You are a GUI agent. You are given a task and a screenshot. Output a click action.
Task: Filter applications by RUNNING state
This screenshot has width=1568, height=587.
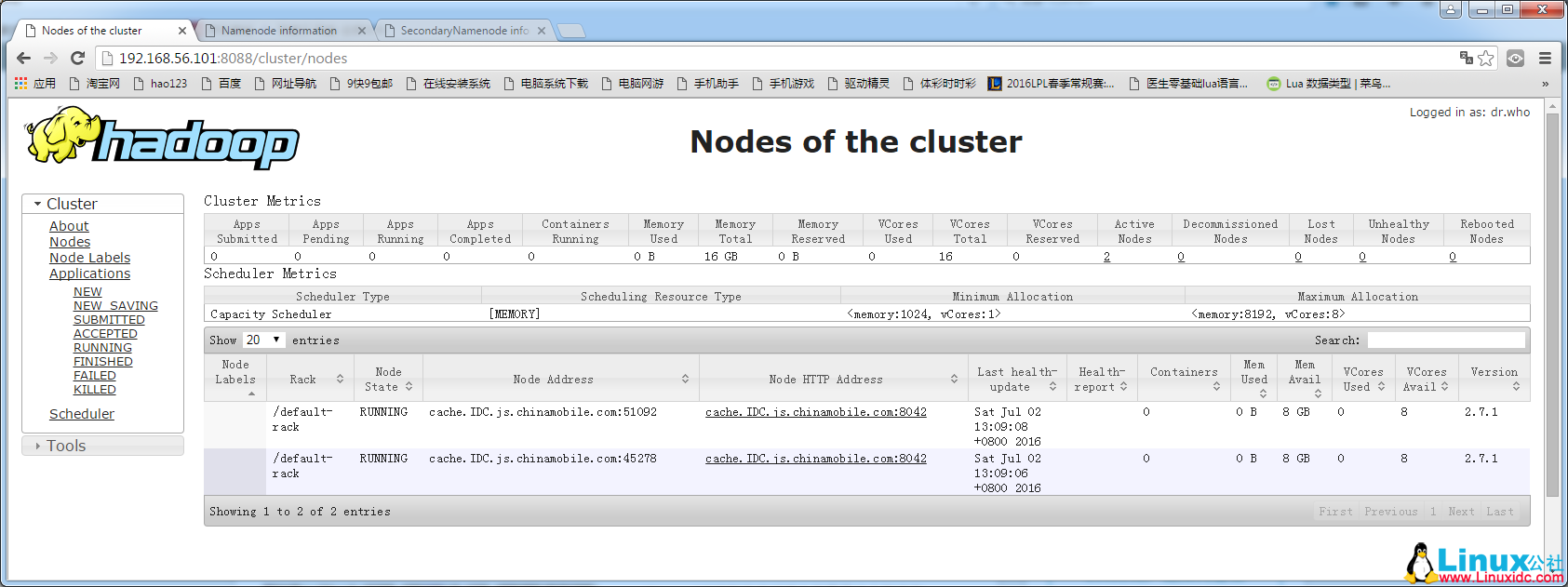click(102, 348)
